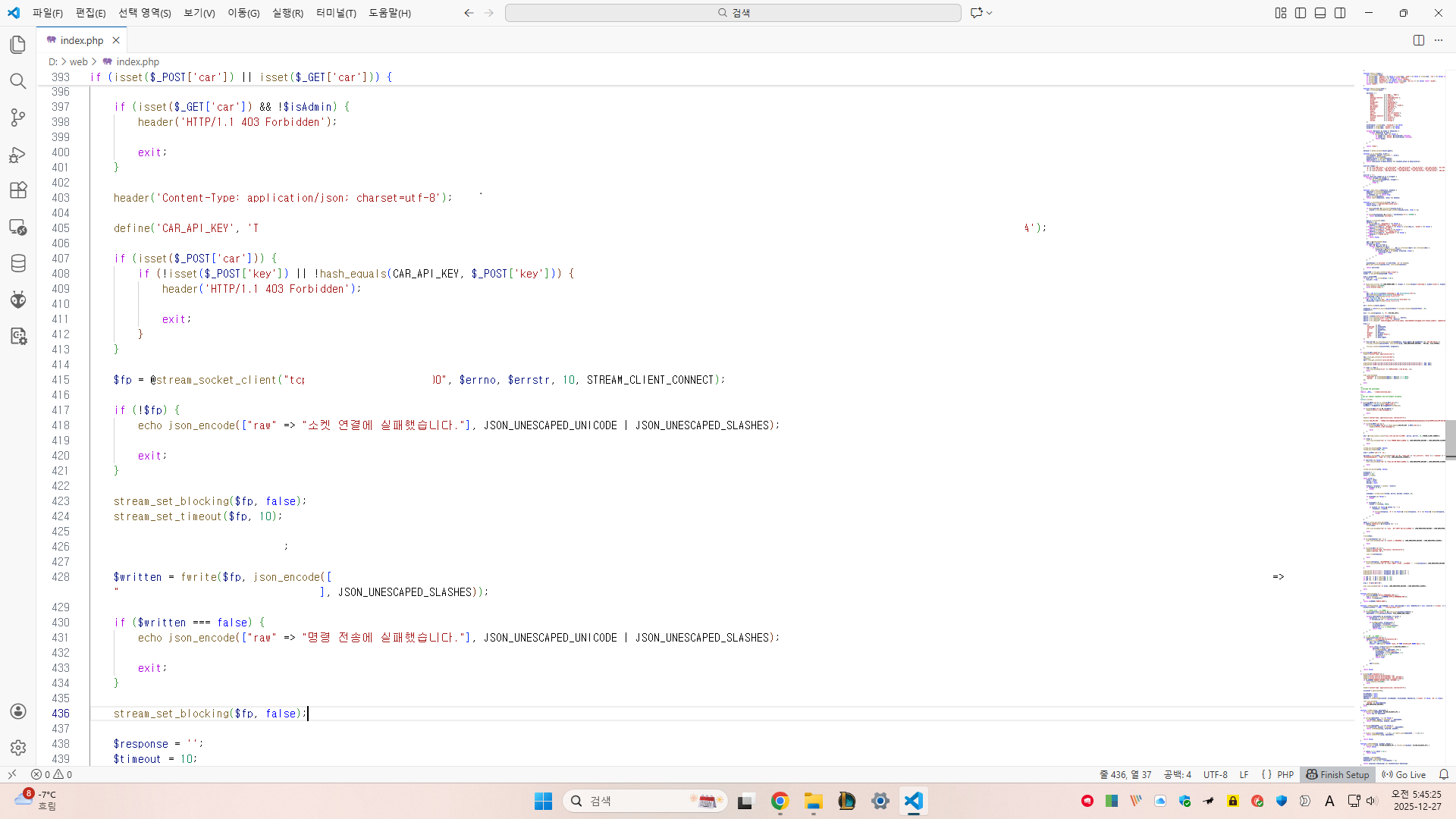The image size is (1456, 819).
Task: Open the editor More Actions ellipsis menu
Action: [1439, 40]
